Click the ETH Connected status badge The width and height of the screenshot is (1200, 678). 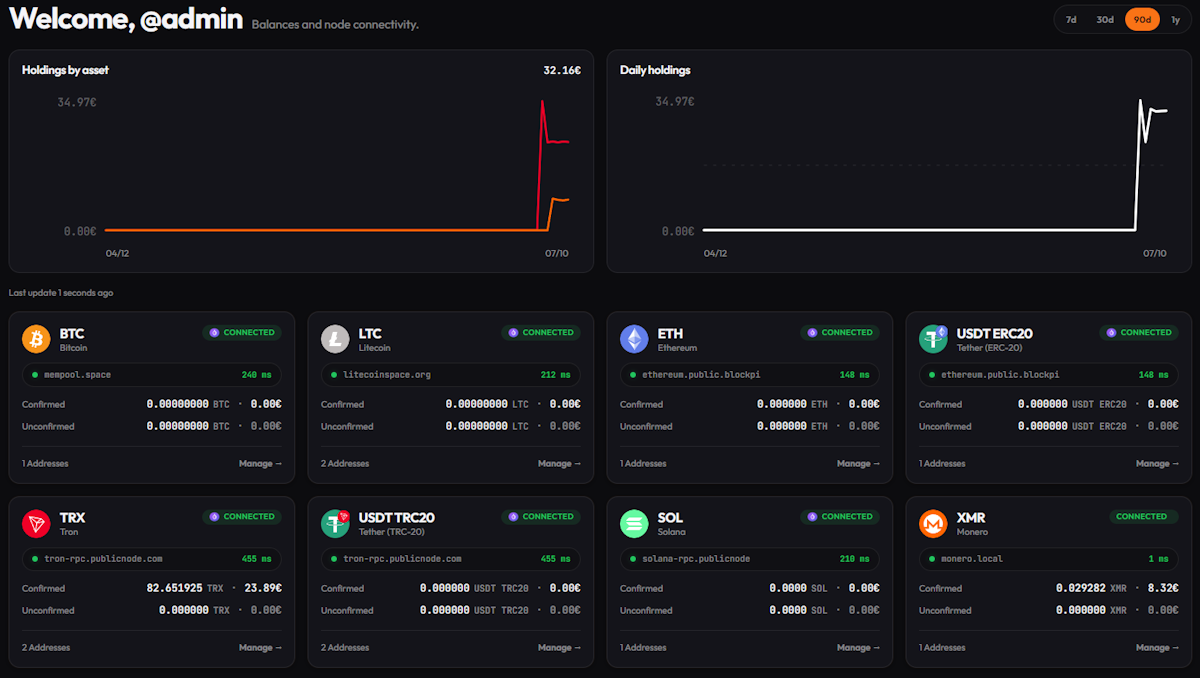tap(840, 332)
